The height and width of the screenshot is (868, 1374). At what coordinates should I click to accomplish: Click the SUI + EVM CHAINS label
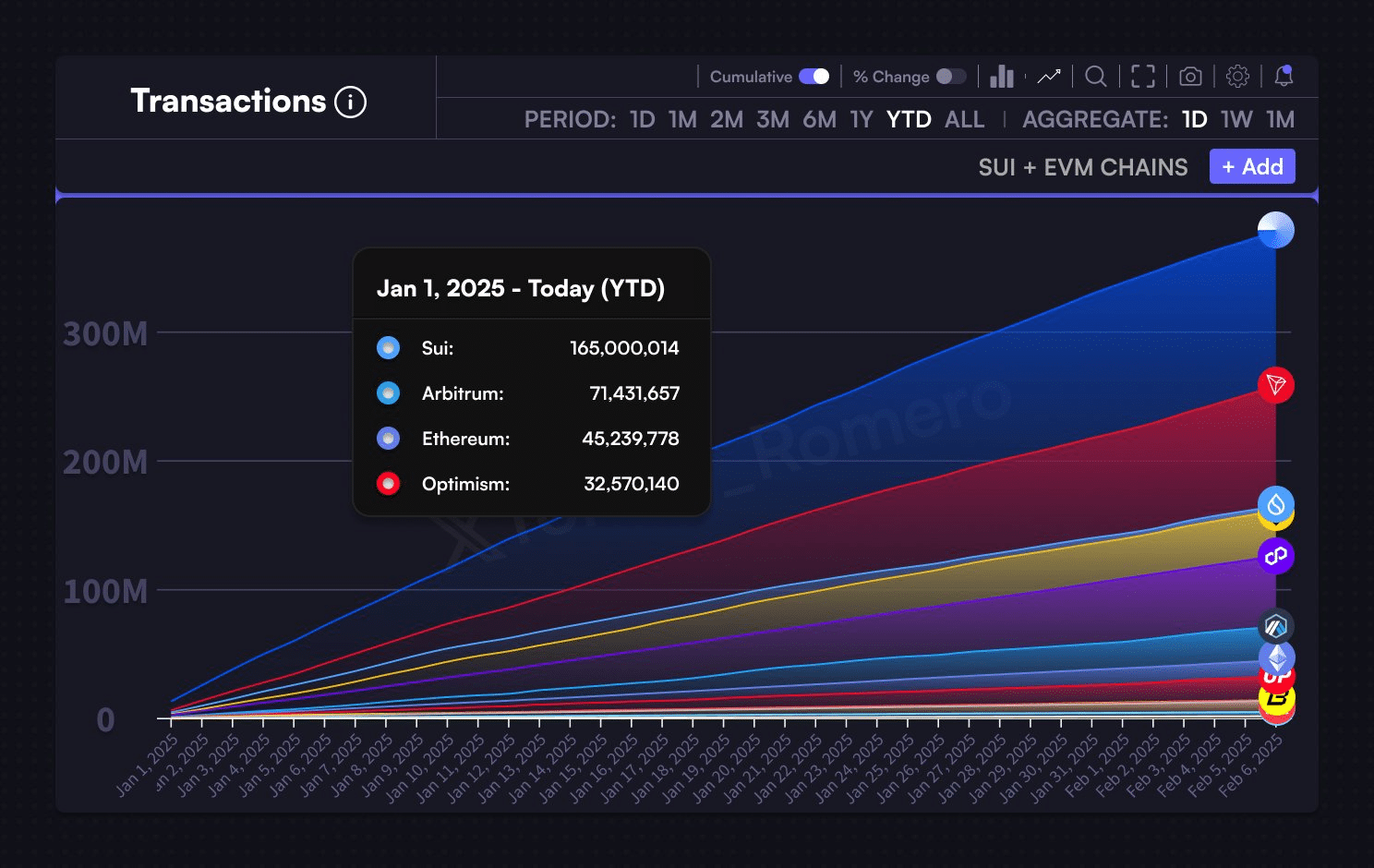(x=1082, y=167)
